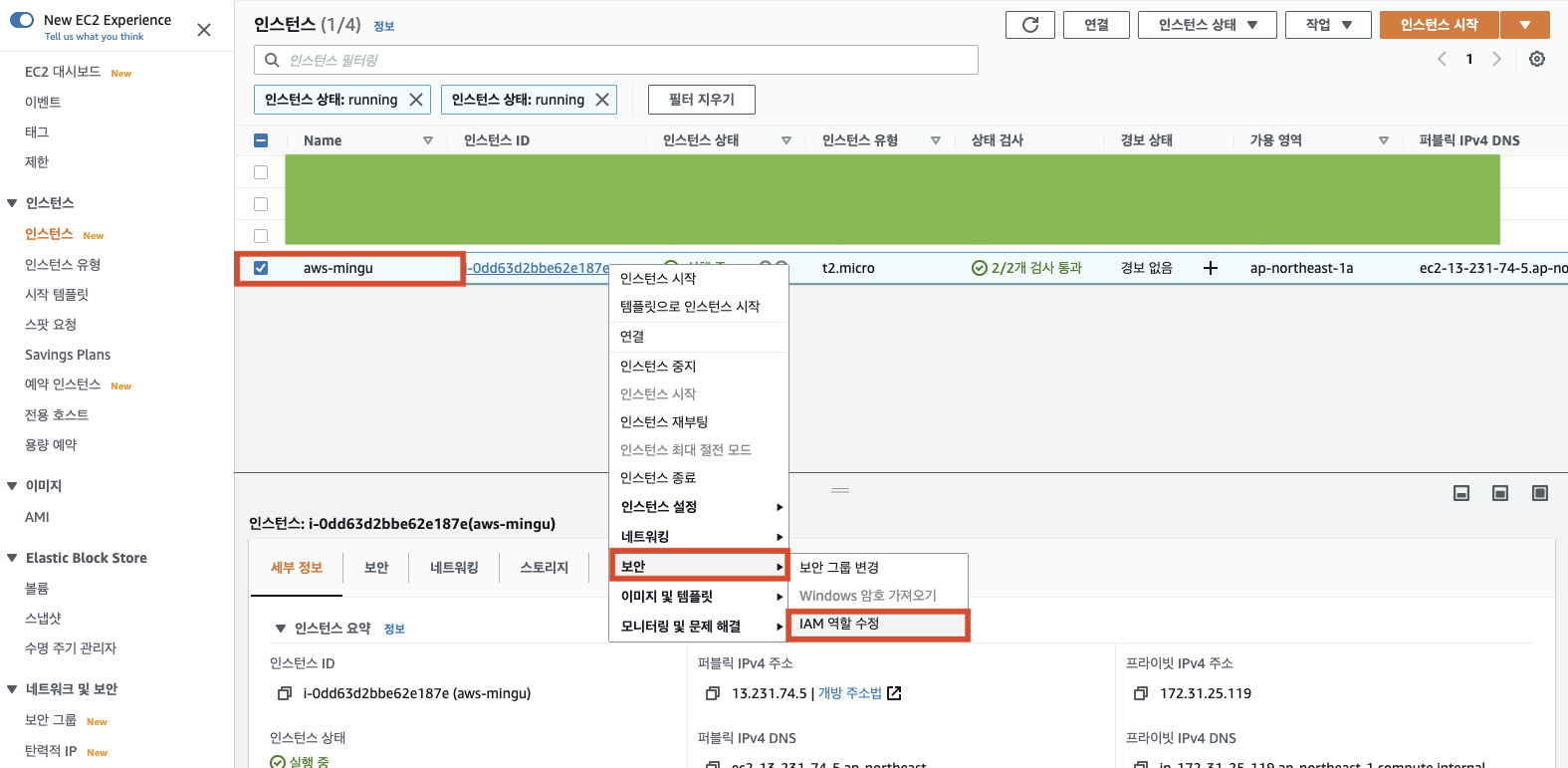Collapse 이미지 sidebar section
This screenshot has width=1568, height=768.
(x=12, y=486)
